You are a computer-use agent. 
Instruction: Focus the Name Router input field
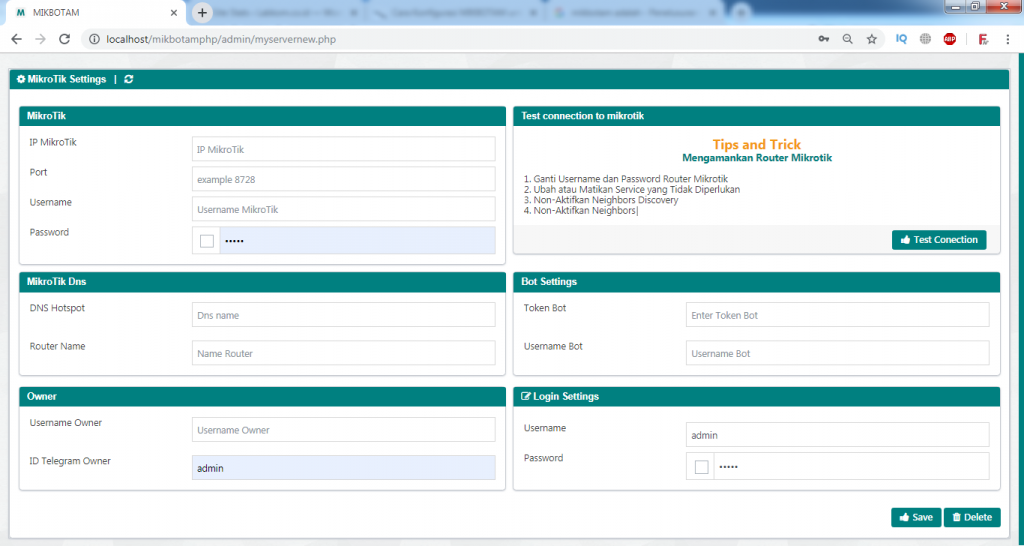[x=344, y=353]
